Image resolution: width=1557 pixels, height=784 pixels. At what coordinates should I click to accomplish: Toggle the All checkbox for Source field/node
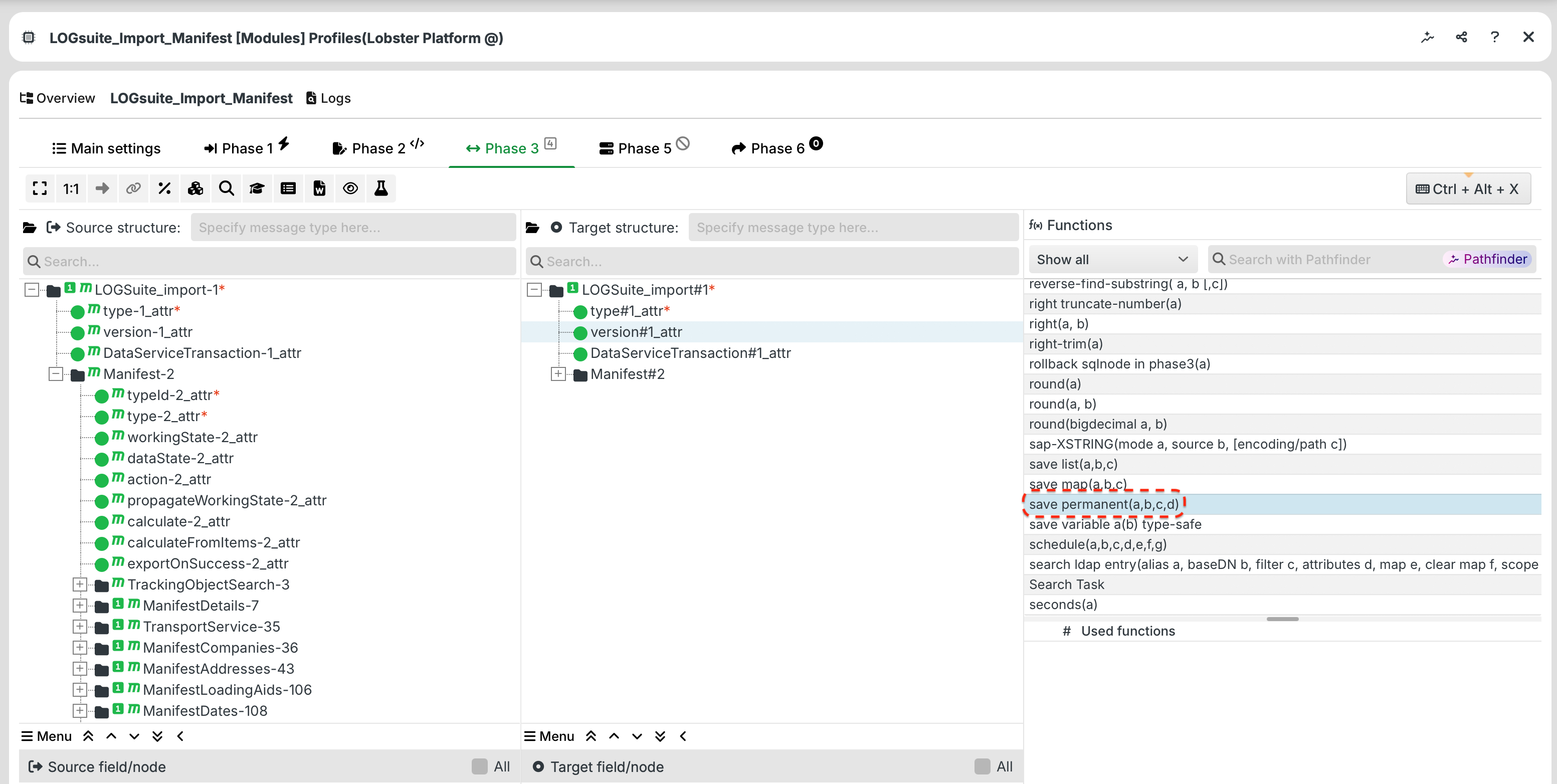479,766
